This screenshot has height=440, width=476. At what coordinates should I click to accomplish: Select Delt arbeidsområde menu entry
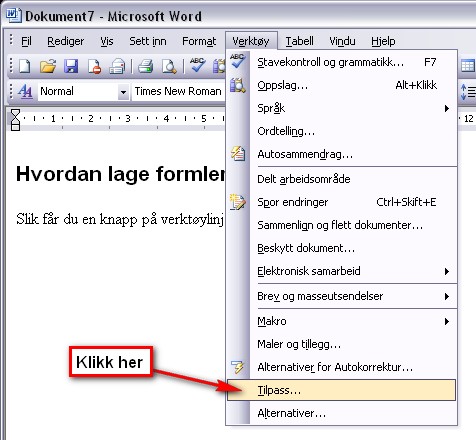click(x=342, y=179)
